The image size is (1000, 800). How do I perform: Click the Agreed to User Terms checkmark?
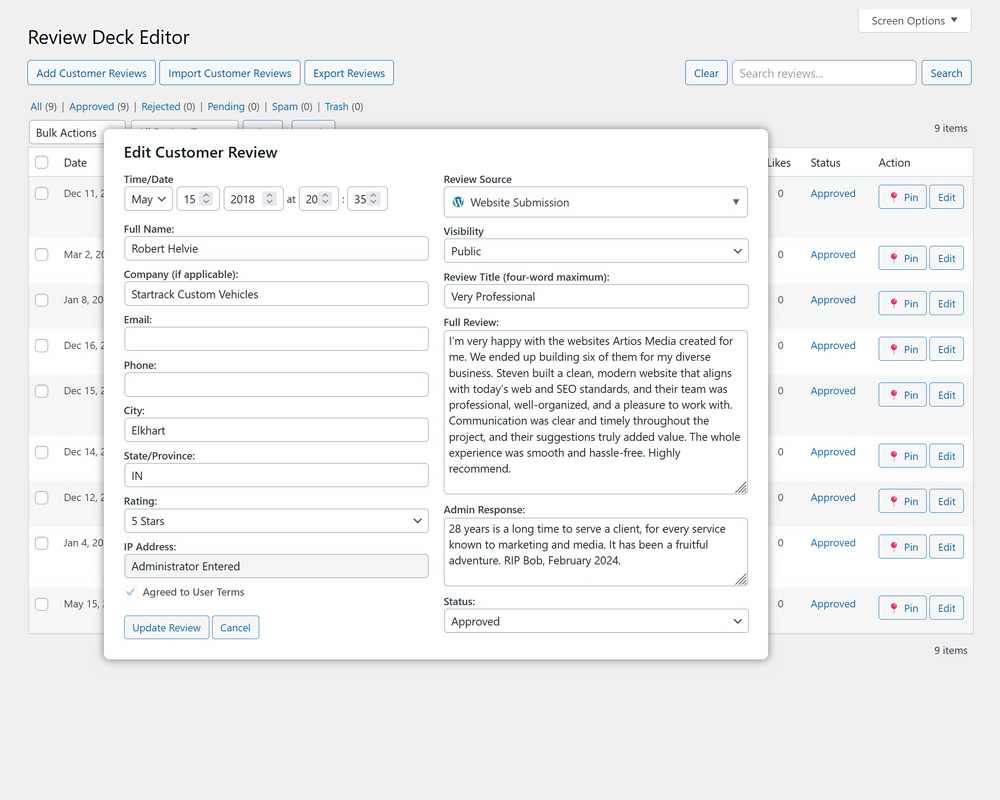(x=131, y=592)
